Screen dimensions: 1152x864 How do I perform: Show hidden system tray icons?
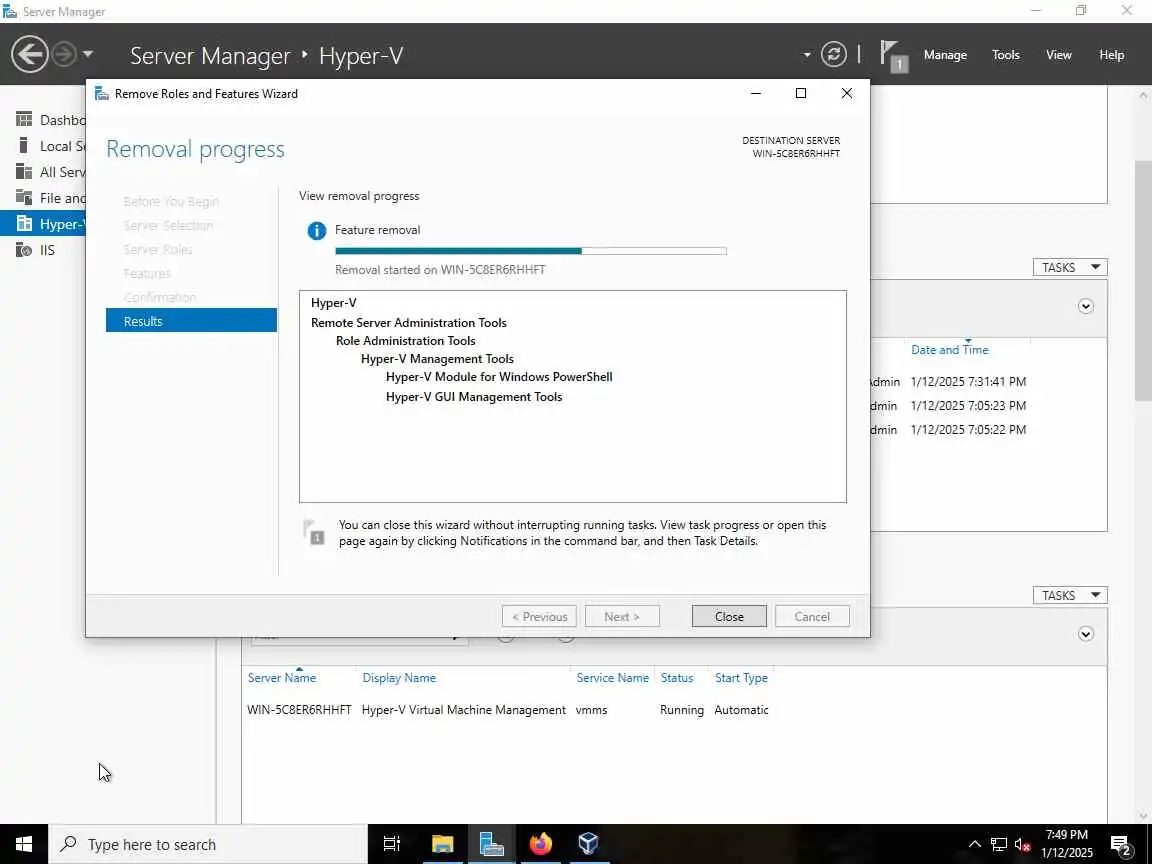(x=974, y=844)
